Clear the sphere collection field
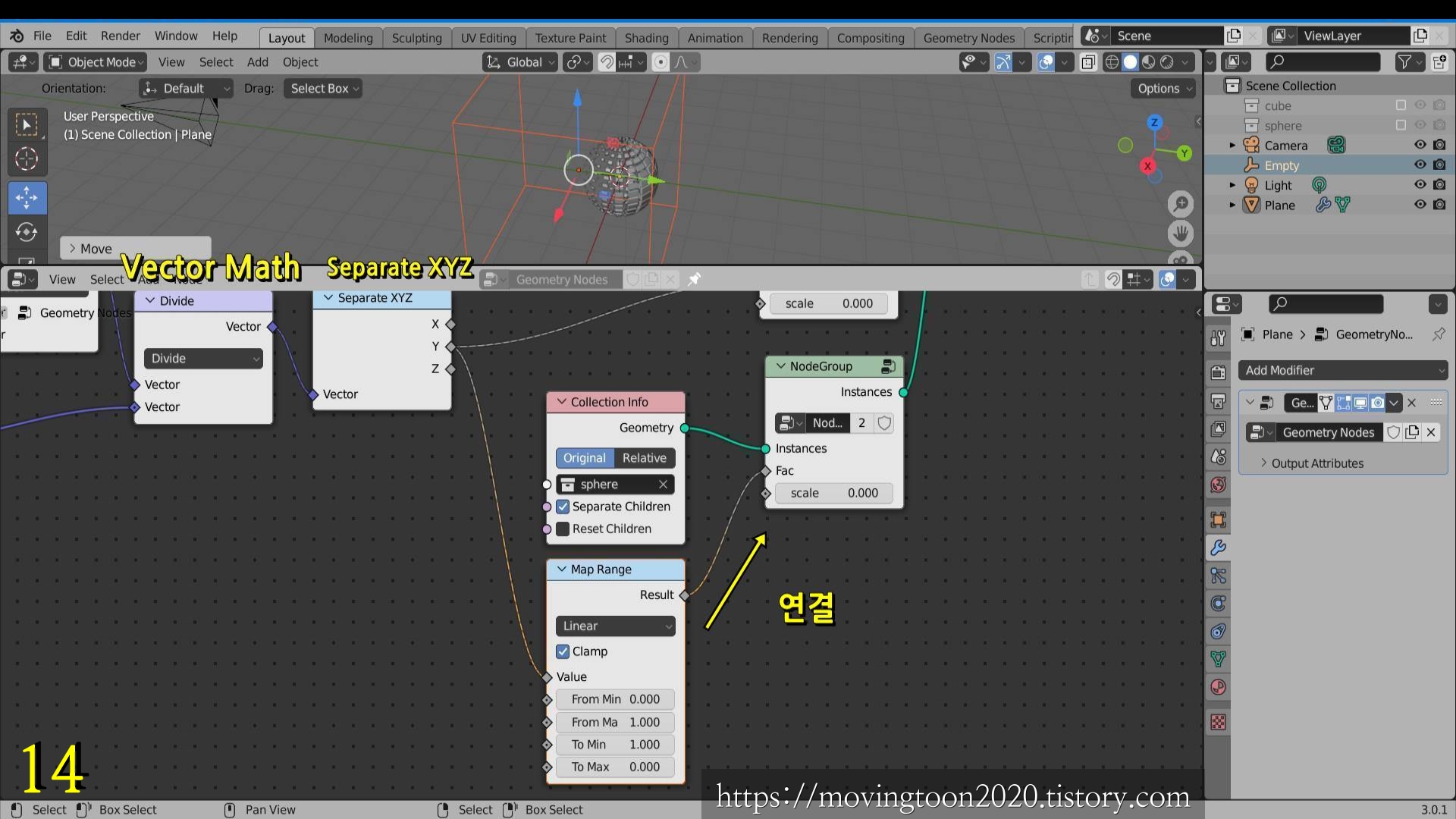The width and height of the screenshot is (1456, 819). pyautogui.click(x=664, y=484)
